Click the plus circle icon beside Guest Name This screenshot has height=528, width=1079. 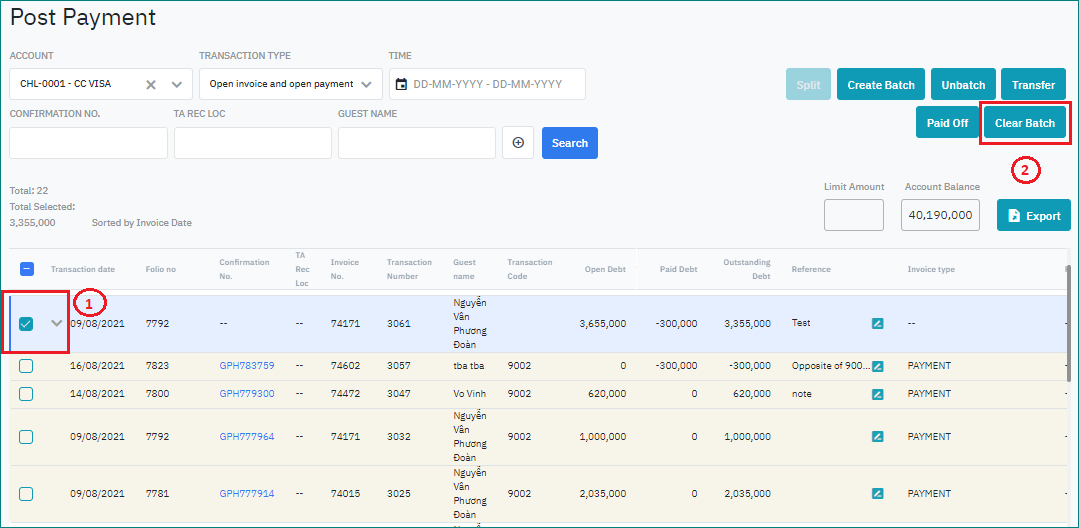[x=518, y=143]
